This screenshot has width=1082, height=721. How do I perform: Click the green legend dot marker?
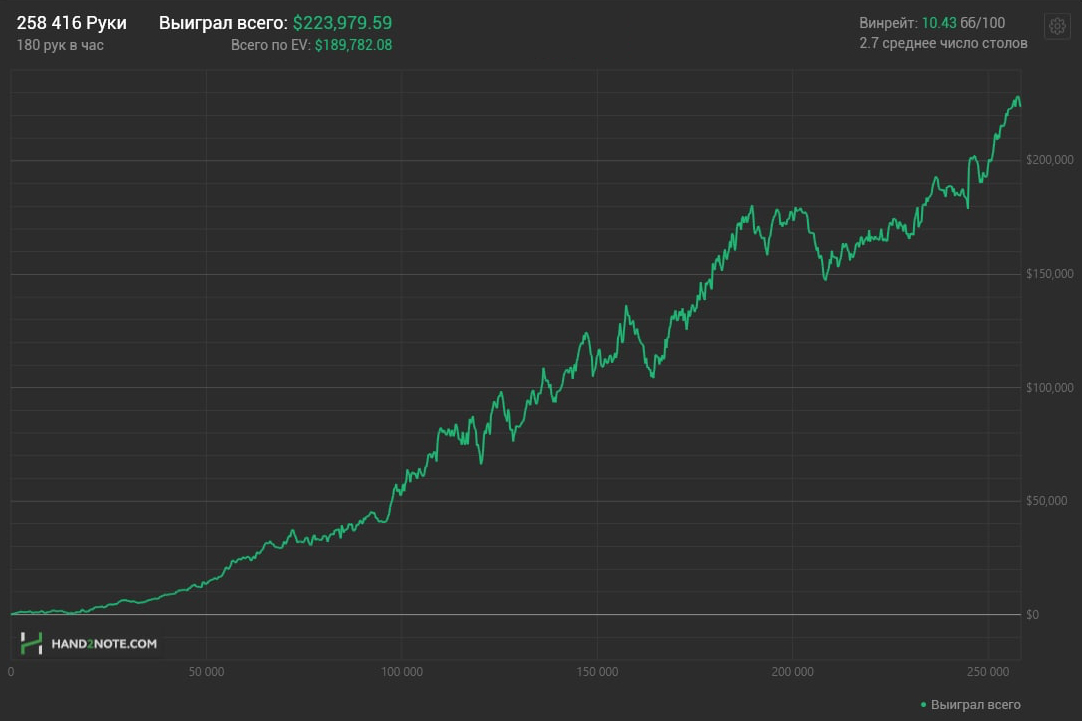click(x=923, y=705)
